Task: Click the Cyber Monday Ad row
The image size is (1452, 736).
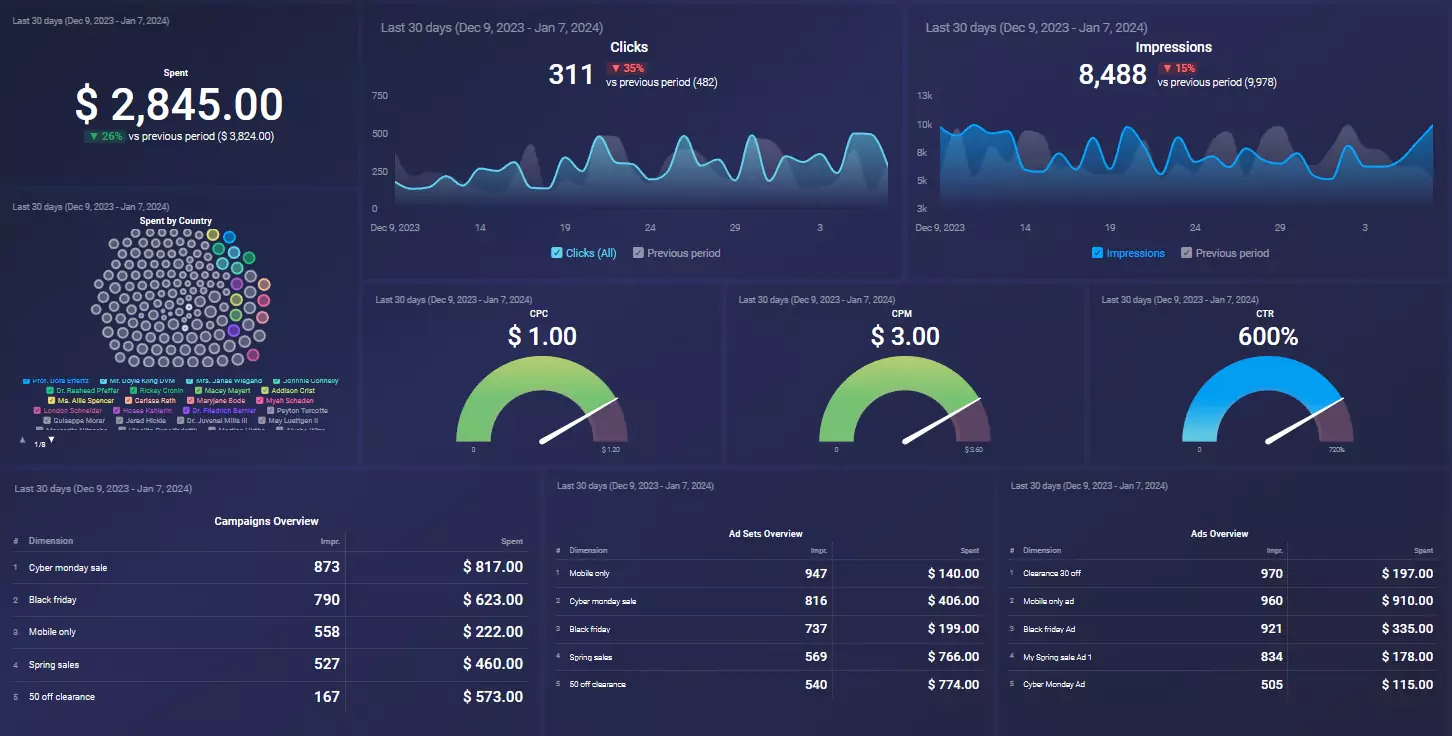Action: (x=1222, y=685)
